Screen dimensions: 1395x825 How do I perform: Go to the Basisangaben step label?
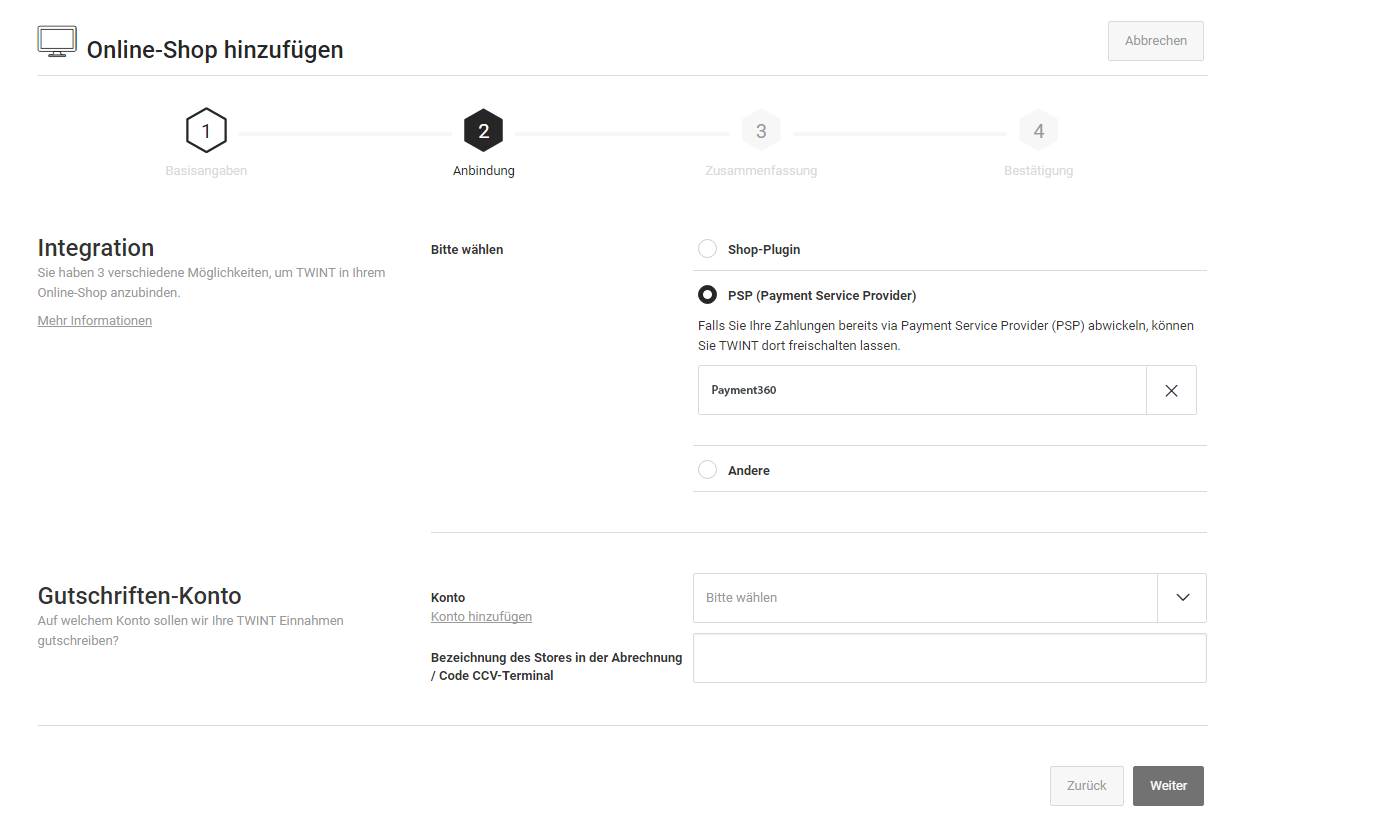click(206, 171)
